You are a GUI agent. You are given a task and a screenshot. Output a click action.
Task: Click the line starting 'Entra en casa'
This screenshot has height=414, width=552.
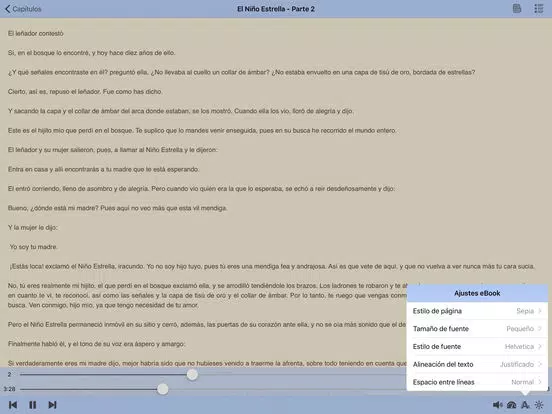(x=103, y=169)
